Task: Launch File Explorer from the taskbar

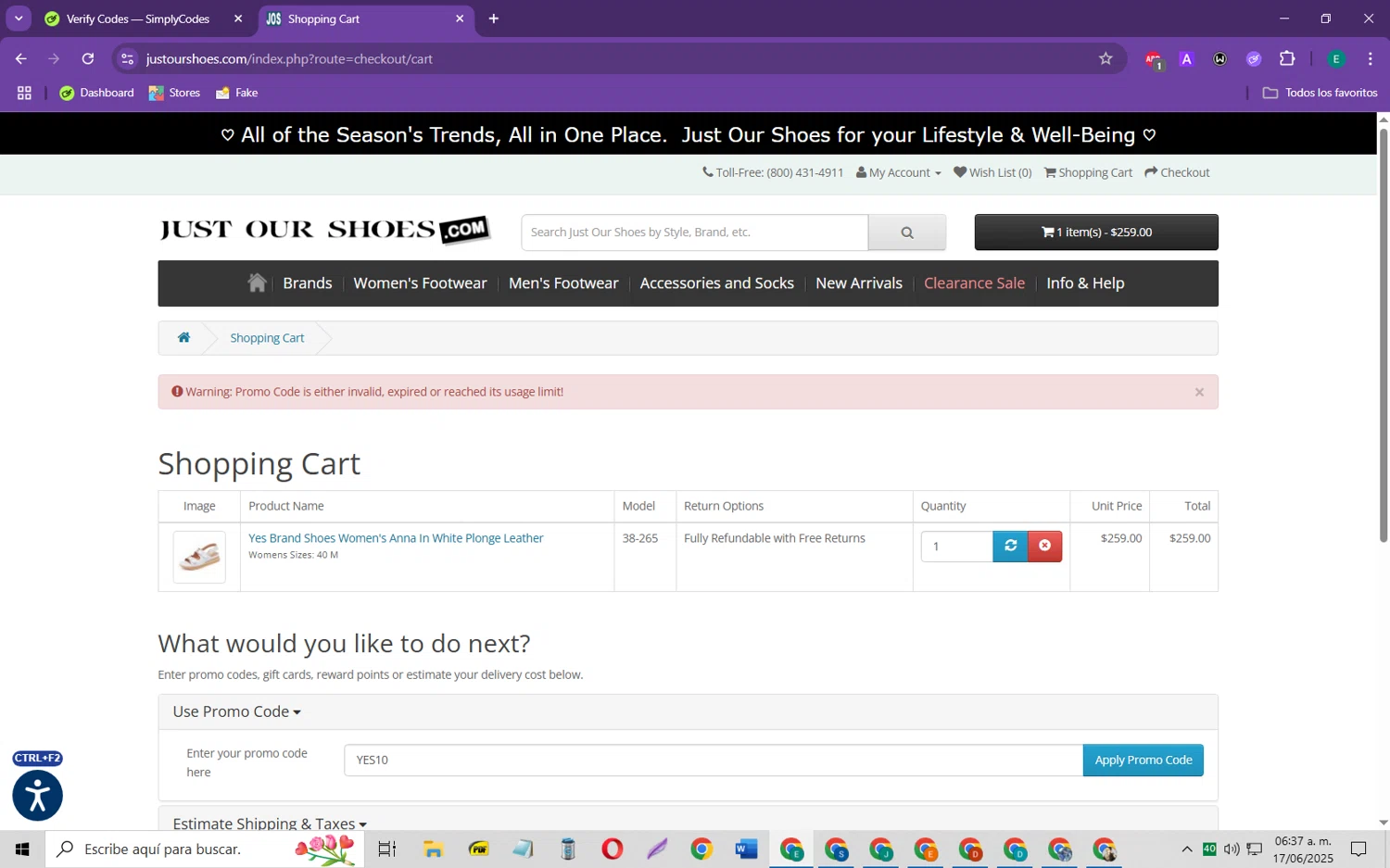Action: click(433, 849)
